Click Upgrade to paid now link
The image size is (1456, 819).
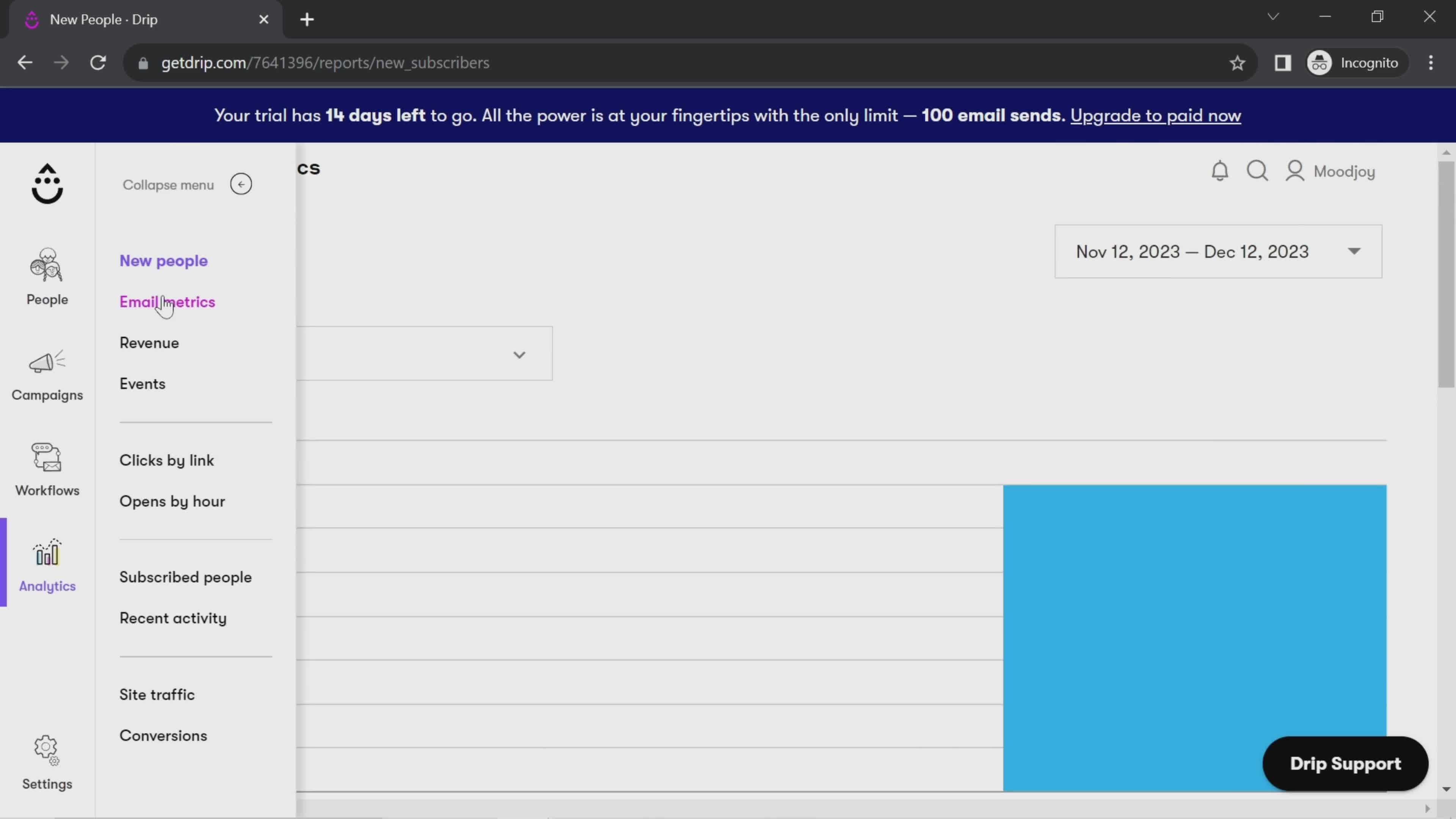pyautogui.click(x=1155, y=115)
